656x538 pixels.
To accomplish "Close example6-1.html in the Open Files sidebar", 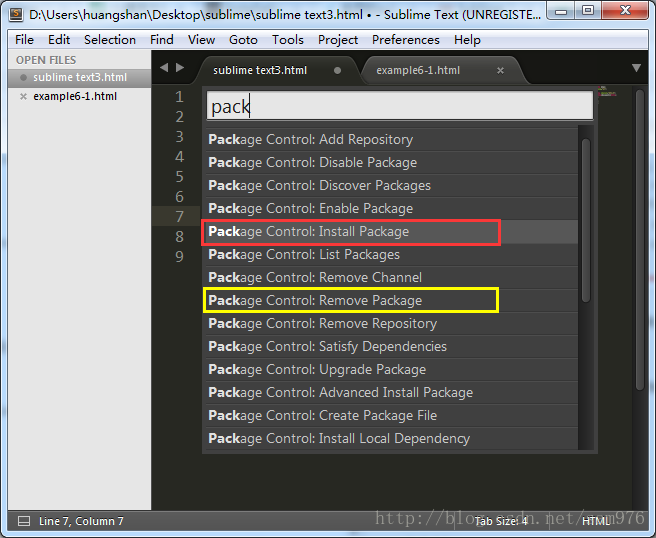I will point(23,97).
